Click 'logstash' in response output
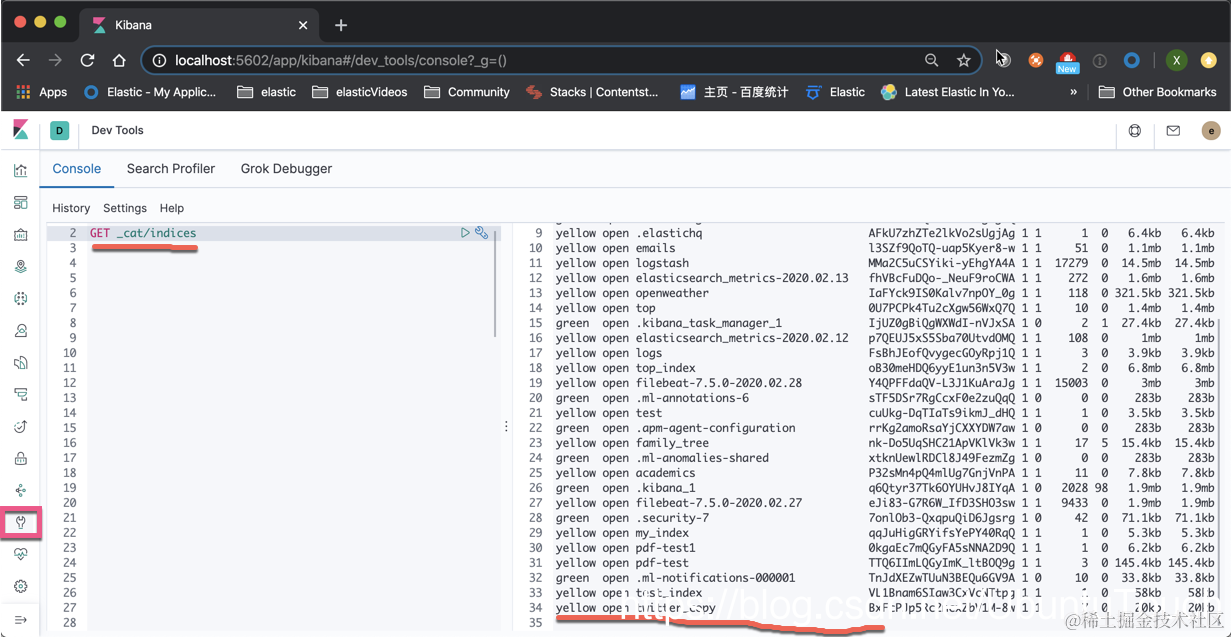 pos(662,263)
